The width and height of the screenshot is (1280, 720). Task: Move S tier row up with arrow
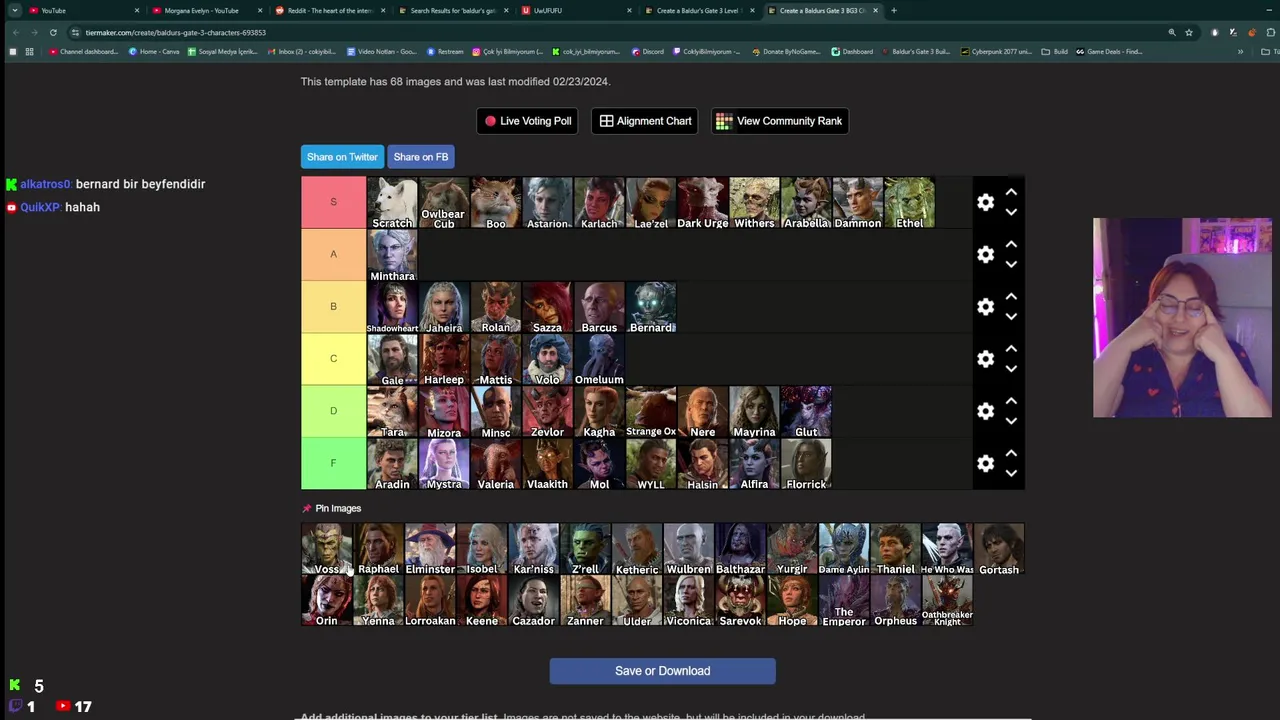tap(1011, 192)
